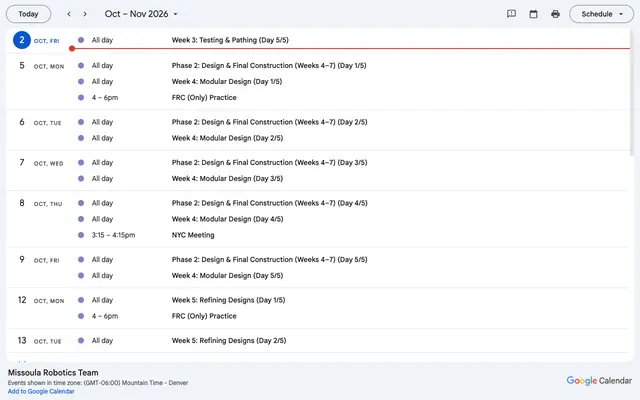Open Week 5: Refining Designs (Day 2/5)
Viewport: 640px width, 400px height.
coord(229,340)
